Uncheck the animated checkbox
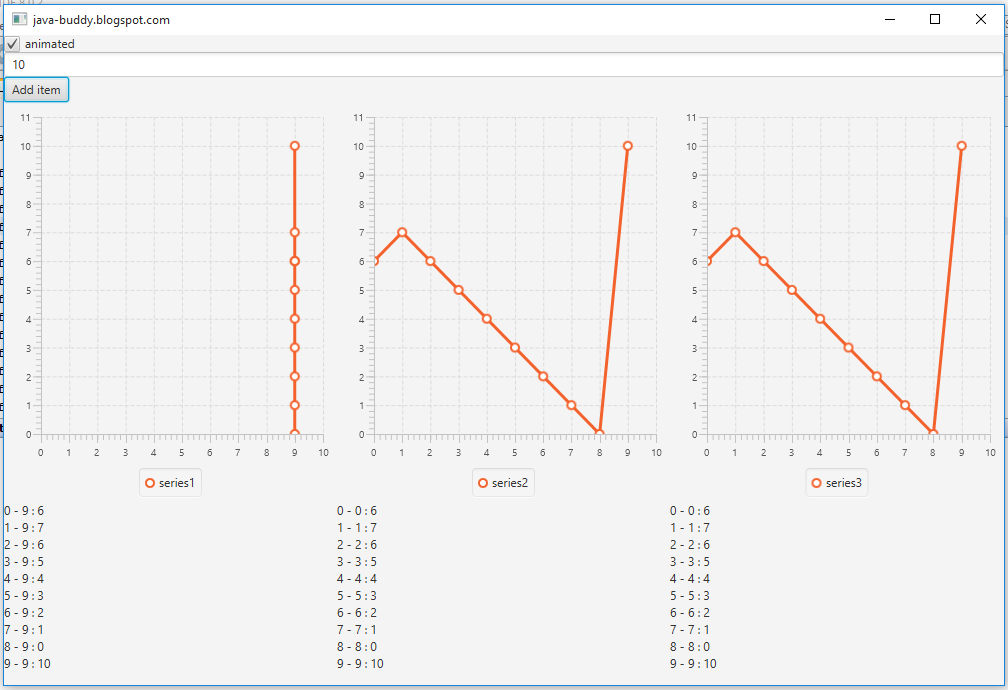The width and height of the screenshot is (1008, 690). [11, 43]
